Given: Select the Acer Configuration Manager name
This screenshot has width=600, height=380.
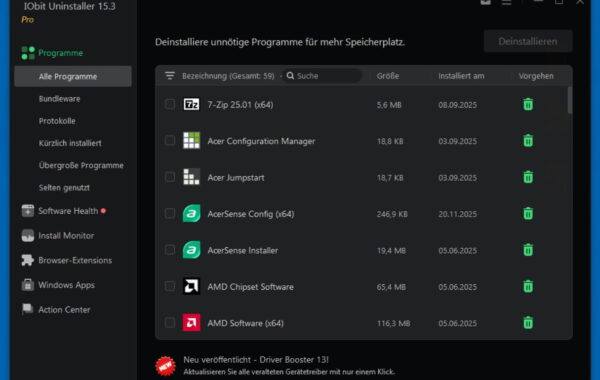Looking at the screenshot, I should 261,141.
